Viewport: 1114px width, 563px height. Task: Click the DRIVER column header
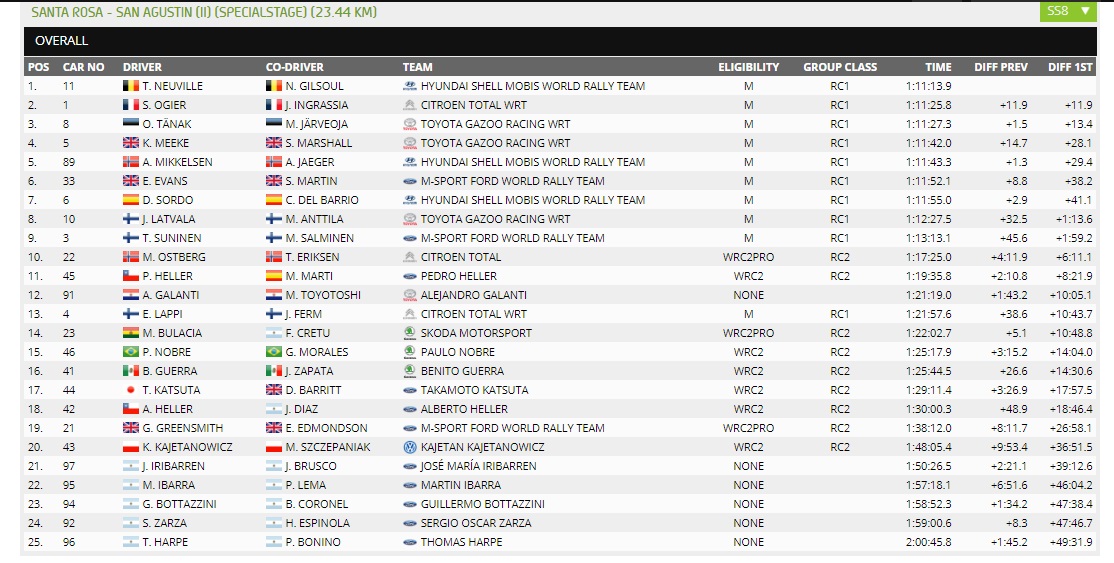pos(142,67)
